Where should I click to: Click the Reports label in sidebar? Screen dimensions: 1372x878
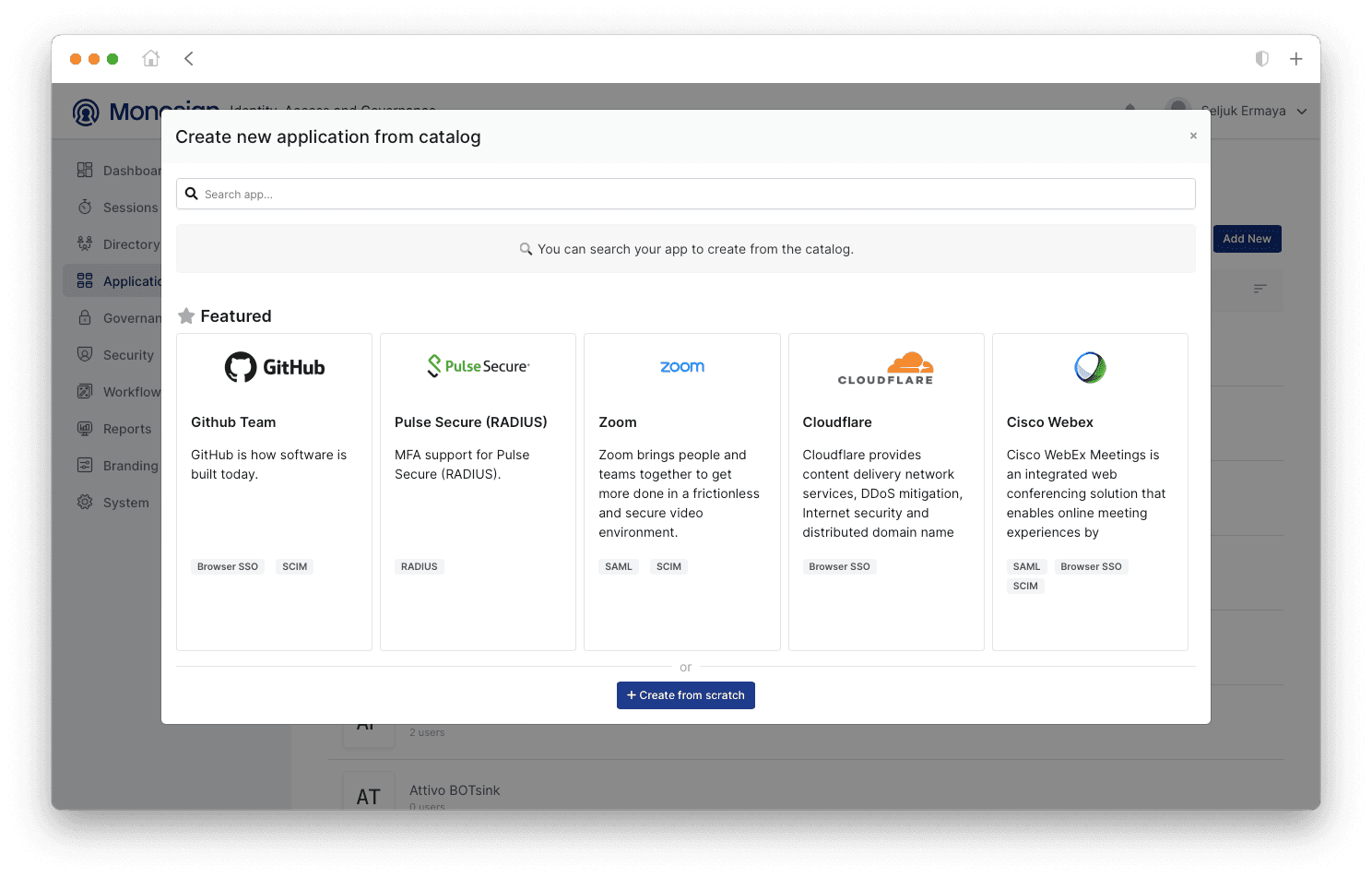tap(127, 429)
